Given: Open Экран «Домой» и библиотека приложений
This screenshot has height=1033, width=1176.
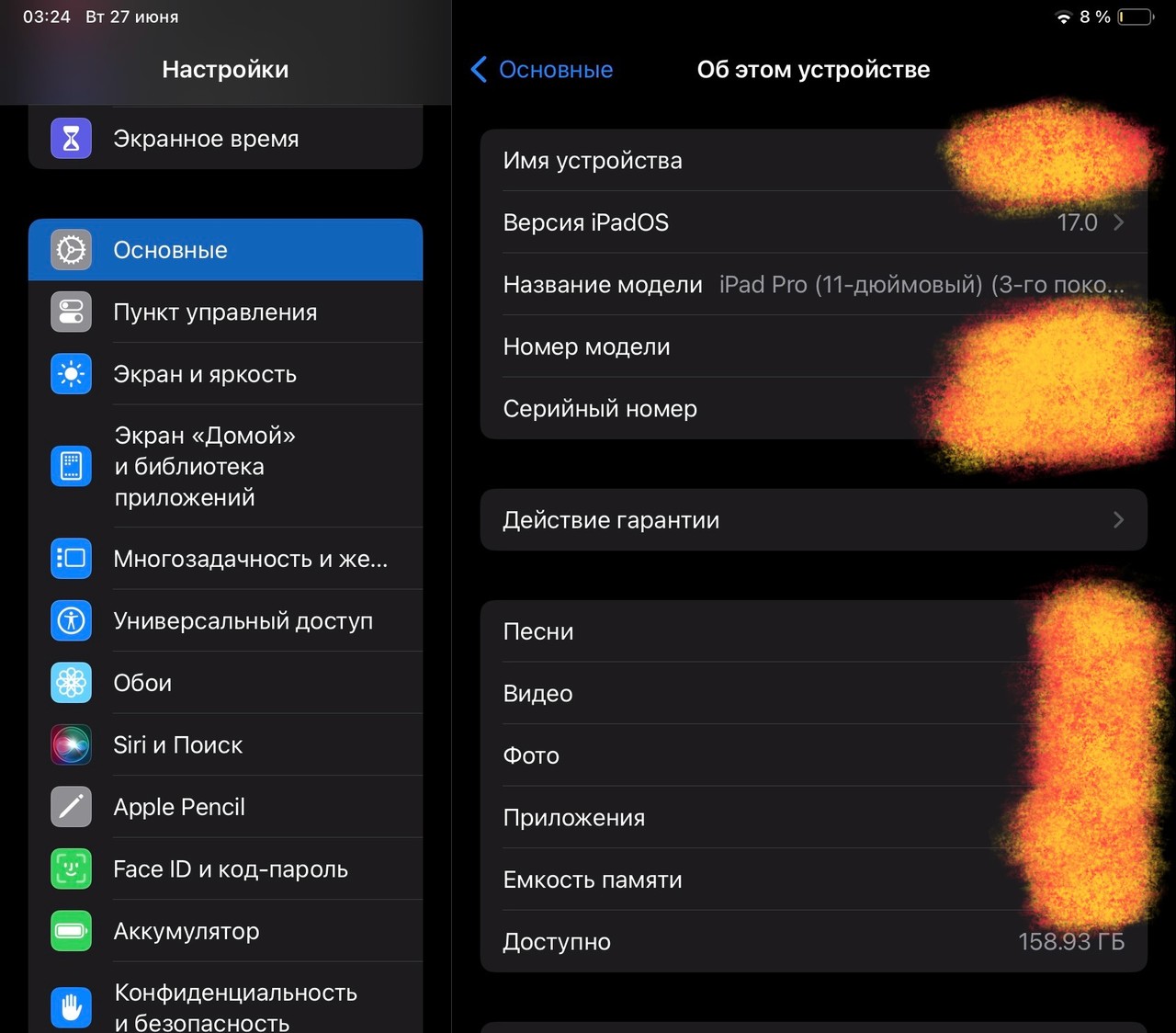Looking at the screenshot, I should point(225,466).
